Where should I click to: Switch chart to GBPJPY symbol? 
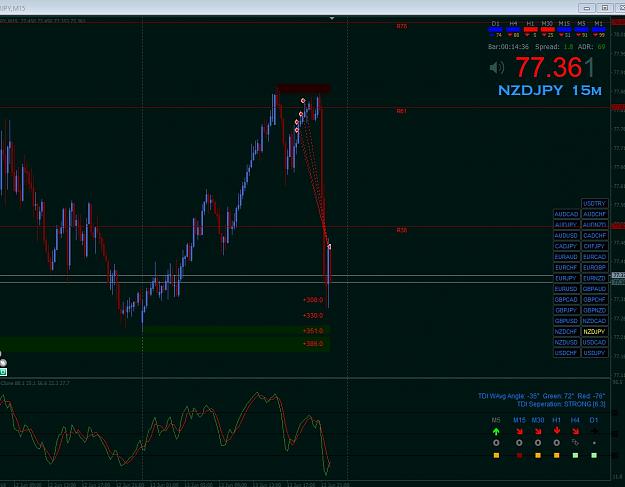566,310
